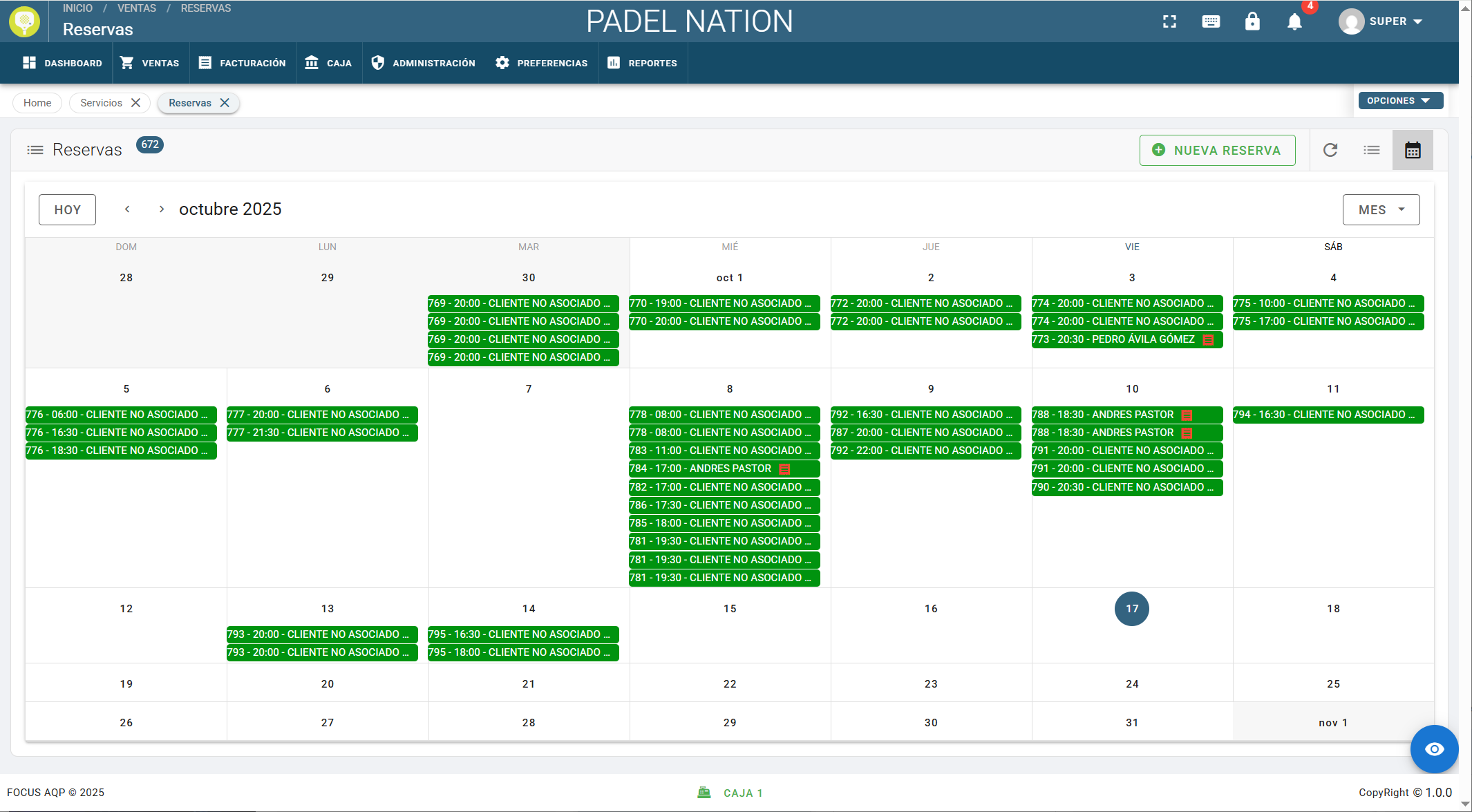Go to next month arrow
The image size is (1472, 812).
tap(161, 209)
